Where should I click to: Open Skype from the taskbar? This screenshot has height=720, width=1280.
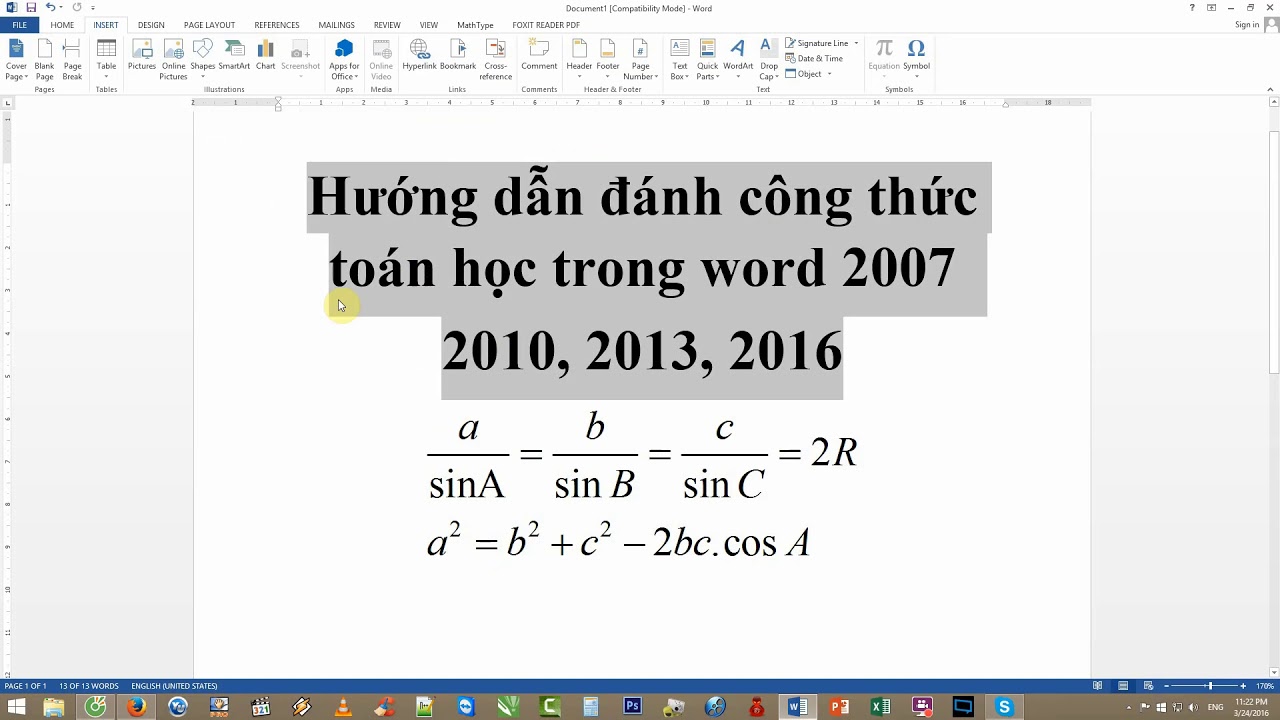point(1004,707)
